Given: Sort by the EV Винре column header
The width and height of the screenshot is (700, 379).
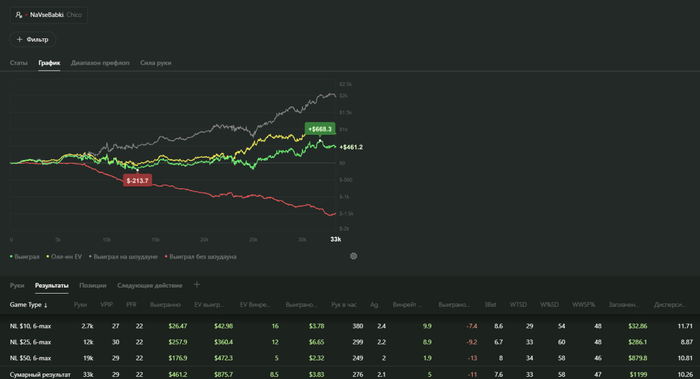Looking at the screenshot, I should [x=255, y=305].
